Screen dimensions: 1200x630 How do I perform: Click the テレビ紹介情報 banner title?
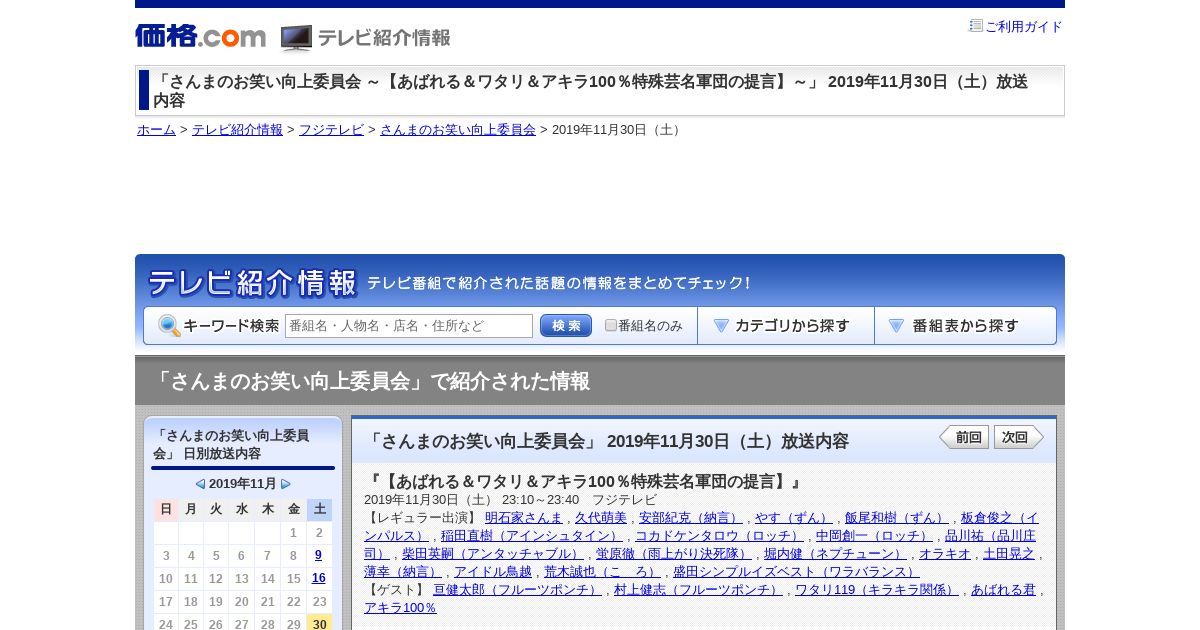click(252, 283)
